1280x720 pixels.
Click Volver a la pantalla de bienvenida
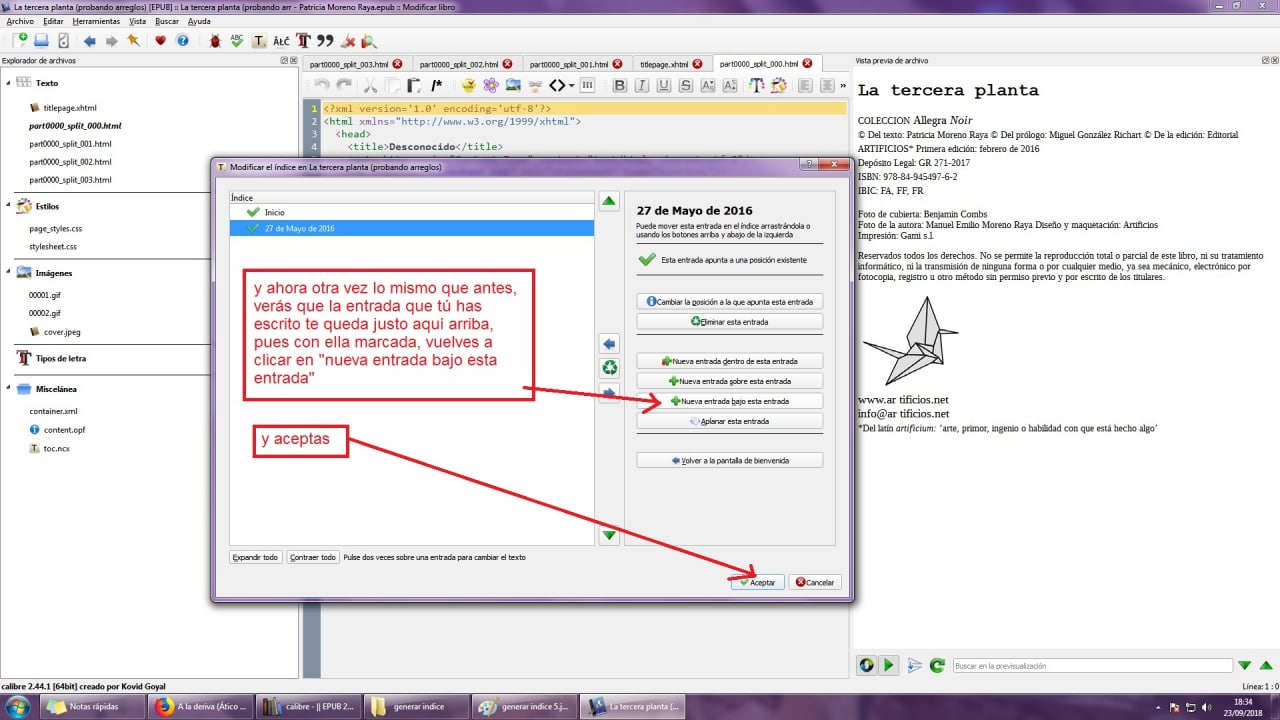pyautogui.click(x=730, y=461)
